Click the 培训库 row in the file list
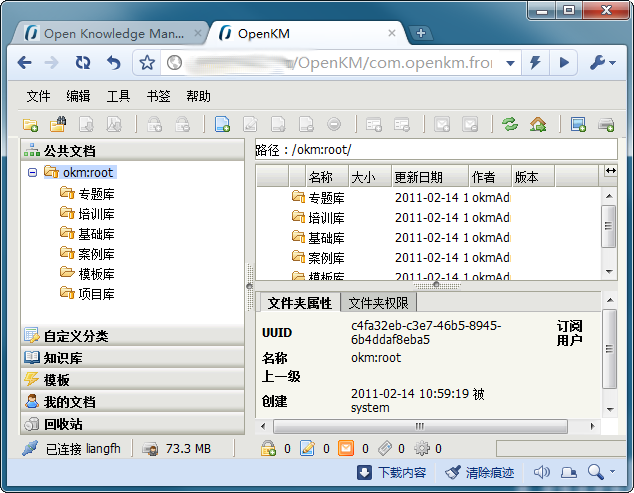 [x=428, y=218]
